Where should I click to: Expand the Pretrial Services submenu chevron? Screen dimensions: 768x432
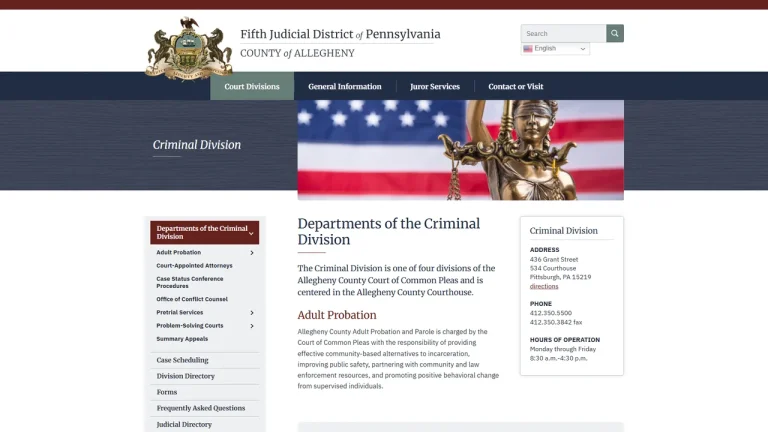point(252,312)
